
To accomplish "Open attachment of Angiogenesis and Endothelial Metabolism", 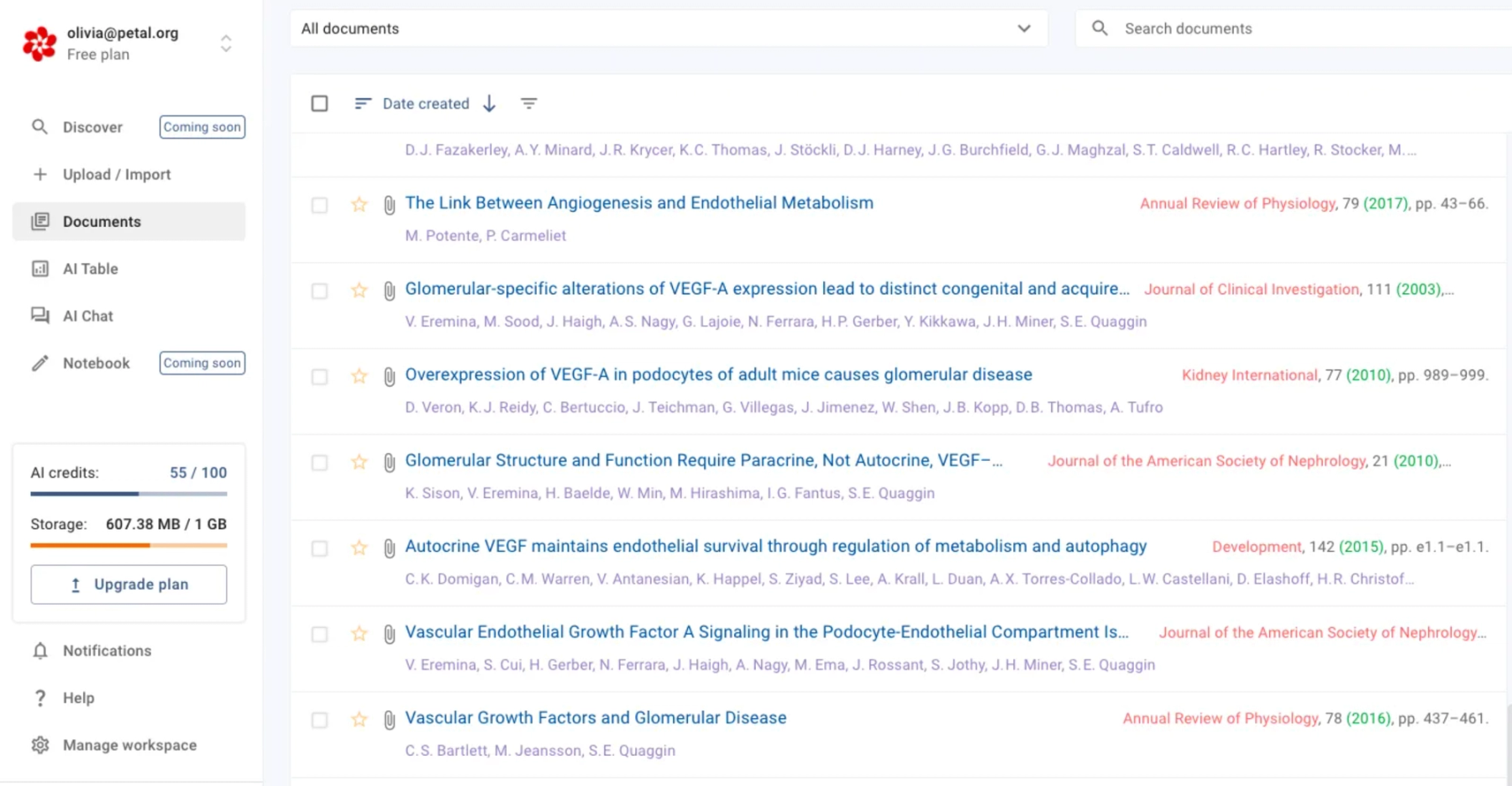I will point(389,205).
